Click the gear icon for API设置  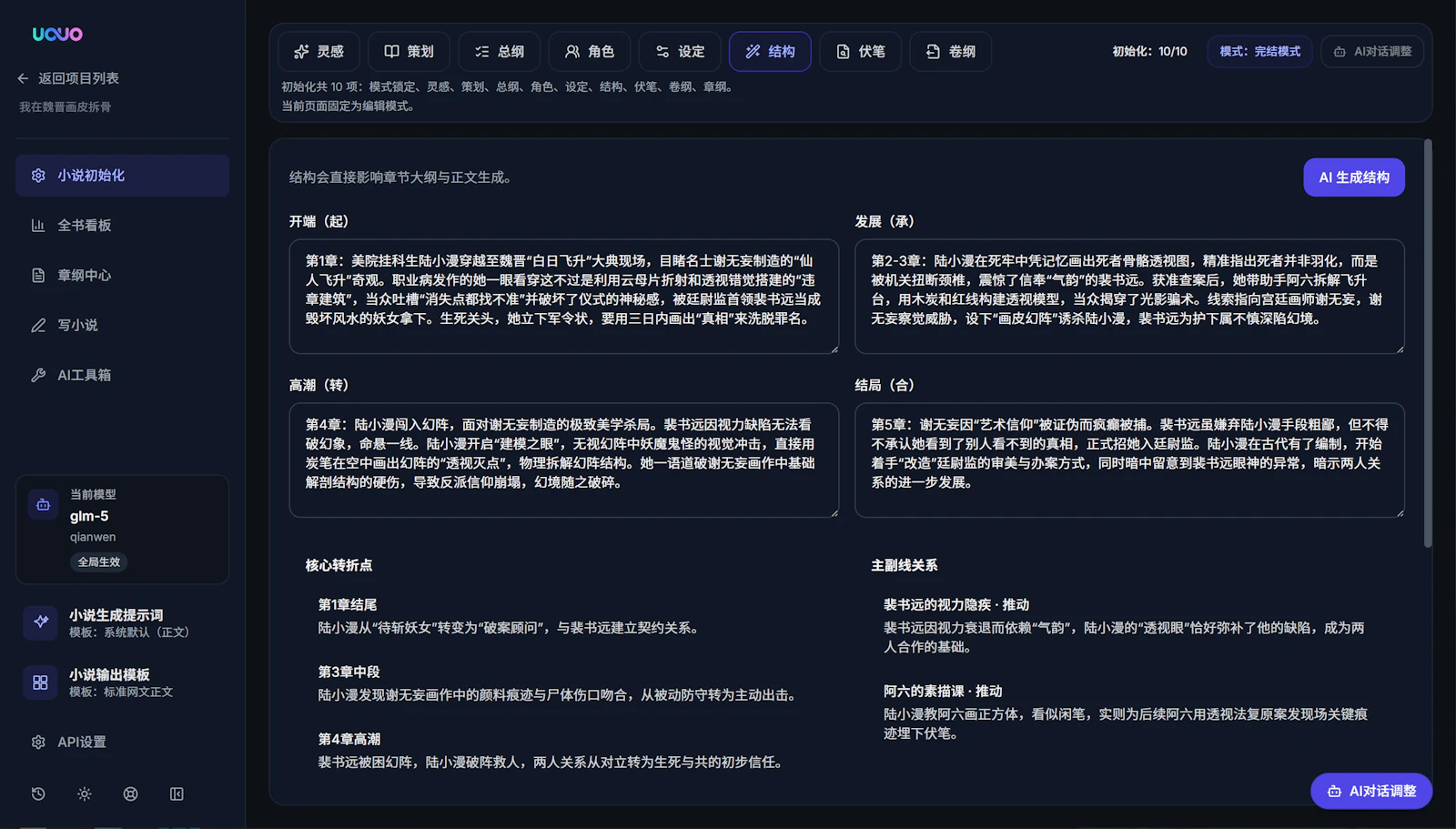coord(38,743)
